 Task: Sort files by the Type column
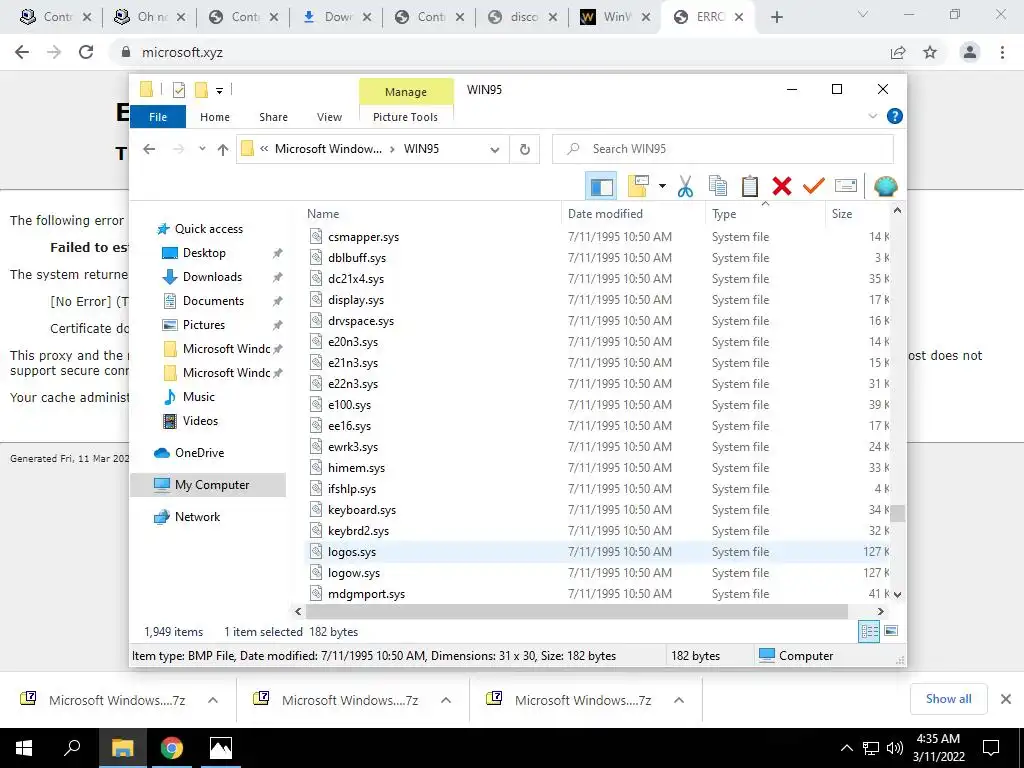pyautogui.click(x=724, y=214)
